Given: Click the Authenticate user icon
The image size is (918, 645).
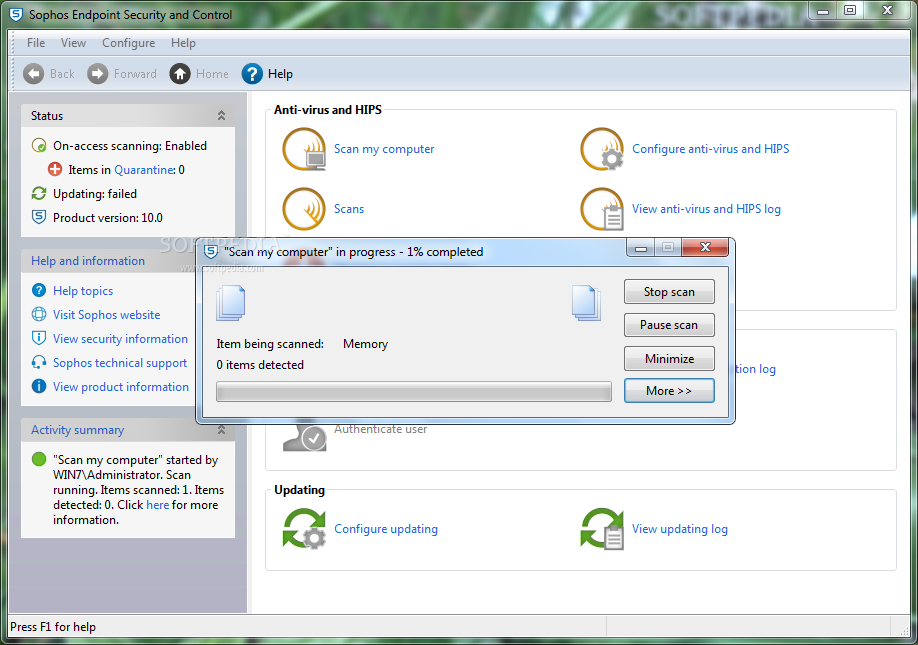Looking at the screenshot, I should point(304,436).
